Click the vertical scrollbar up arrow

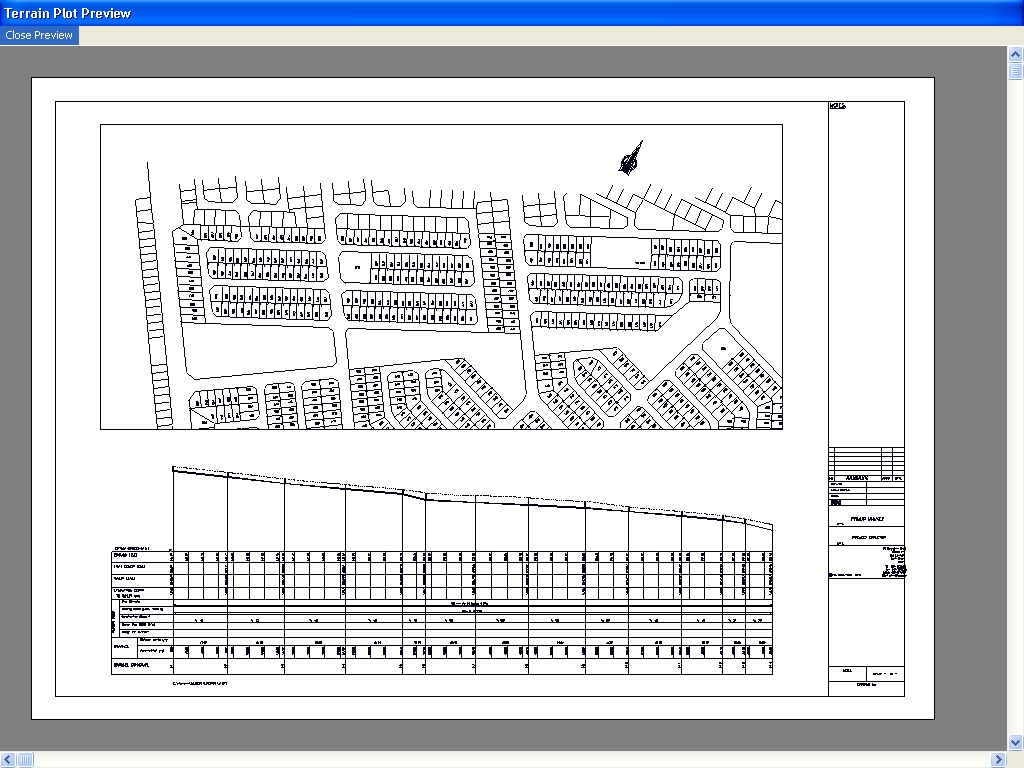pyautogui.click(x=1016, y=55)
